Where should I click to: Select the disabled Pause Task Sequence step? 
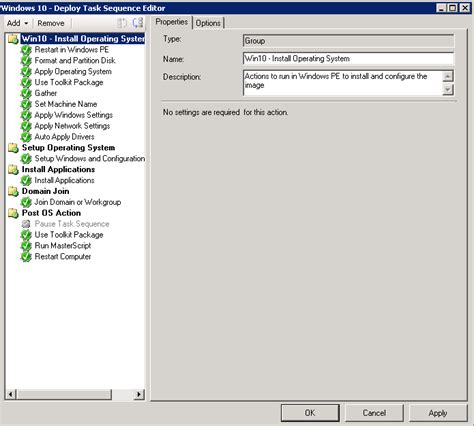coord(72,224)
